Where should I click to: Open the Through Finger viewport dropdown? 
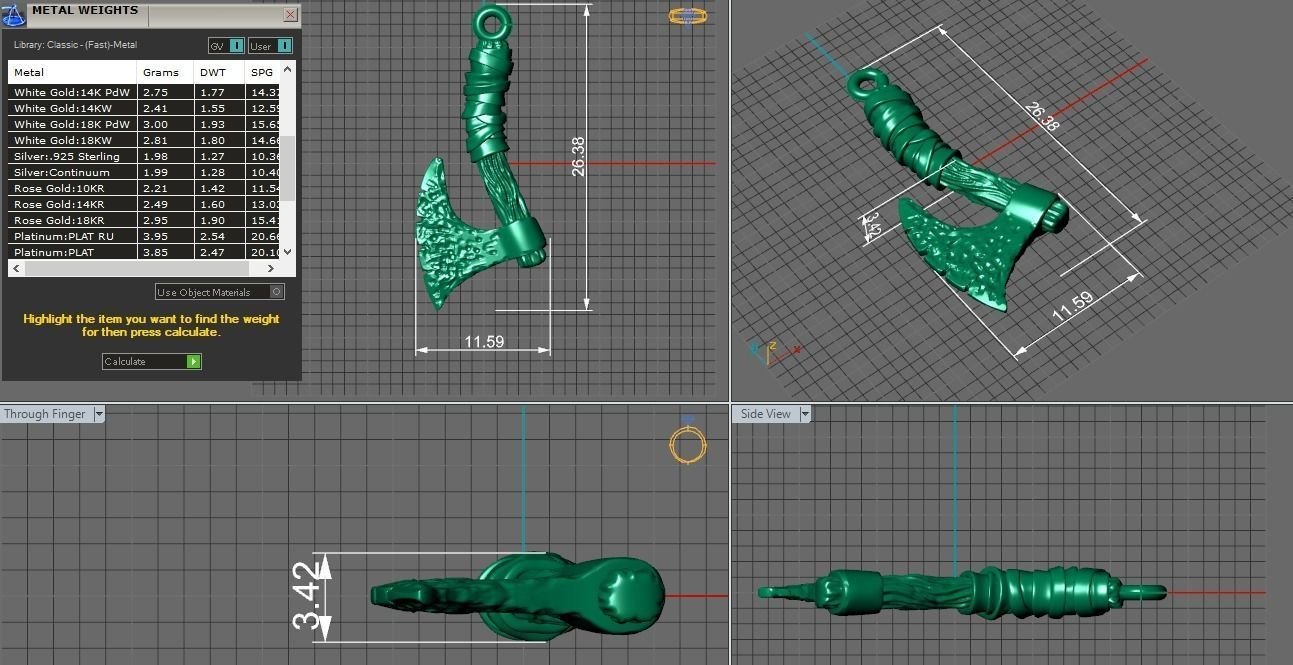pos(98,414)
